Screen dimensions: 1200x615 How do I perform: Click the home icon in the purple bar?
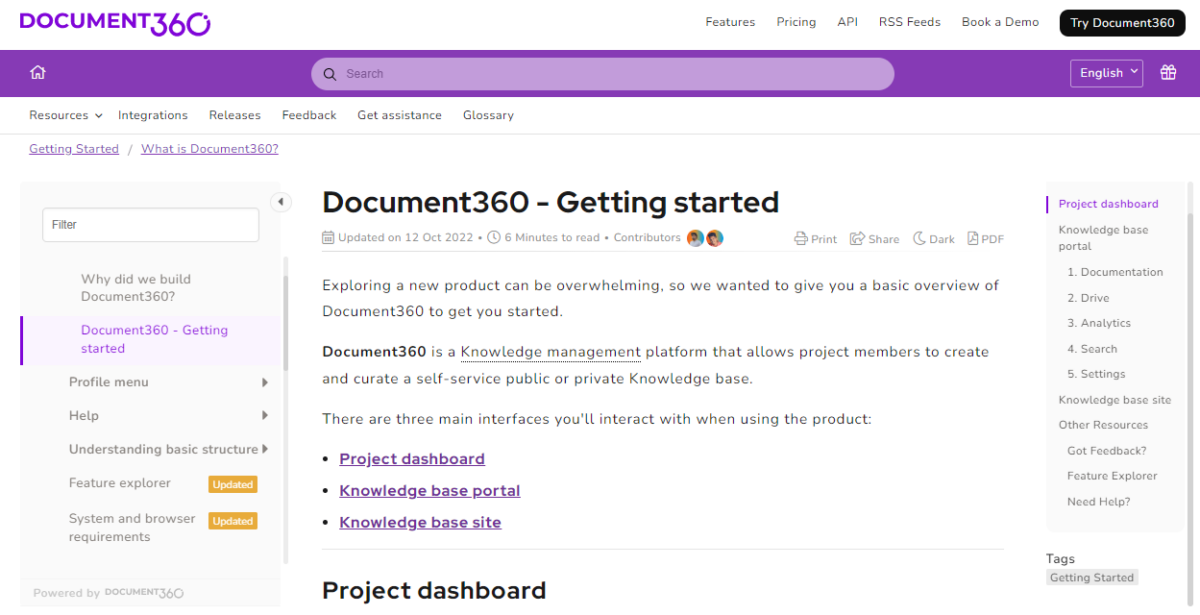pyautogui.click(x=38, y=72)
